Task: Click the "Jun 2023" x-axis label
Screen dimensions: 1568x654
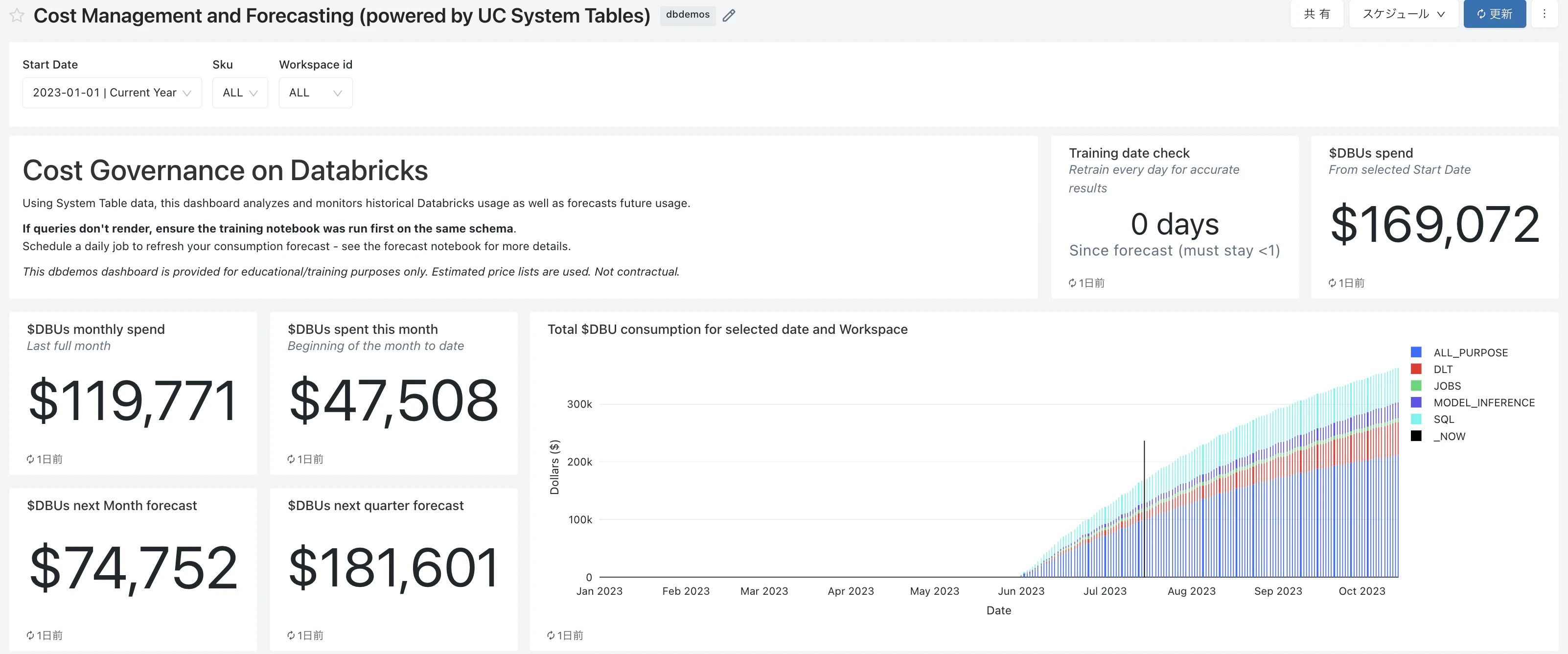Action: tap(1021, 591)
